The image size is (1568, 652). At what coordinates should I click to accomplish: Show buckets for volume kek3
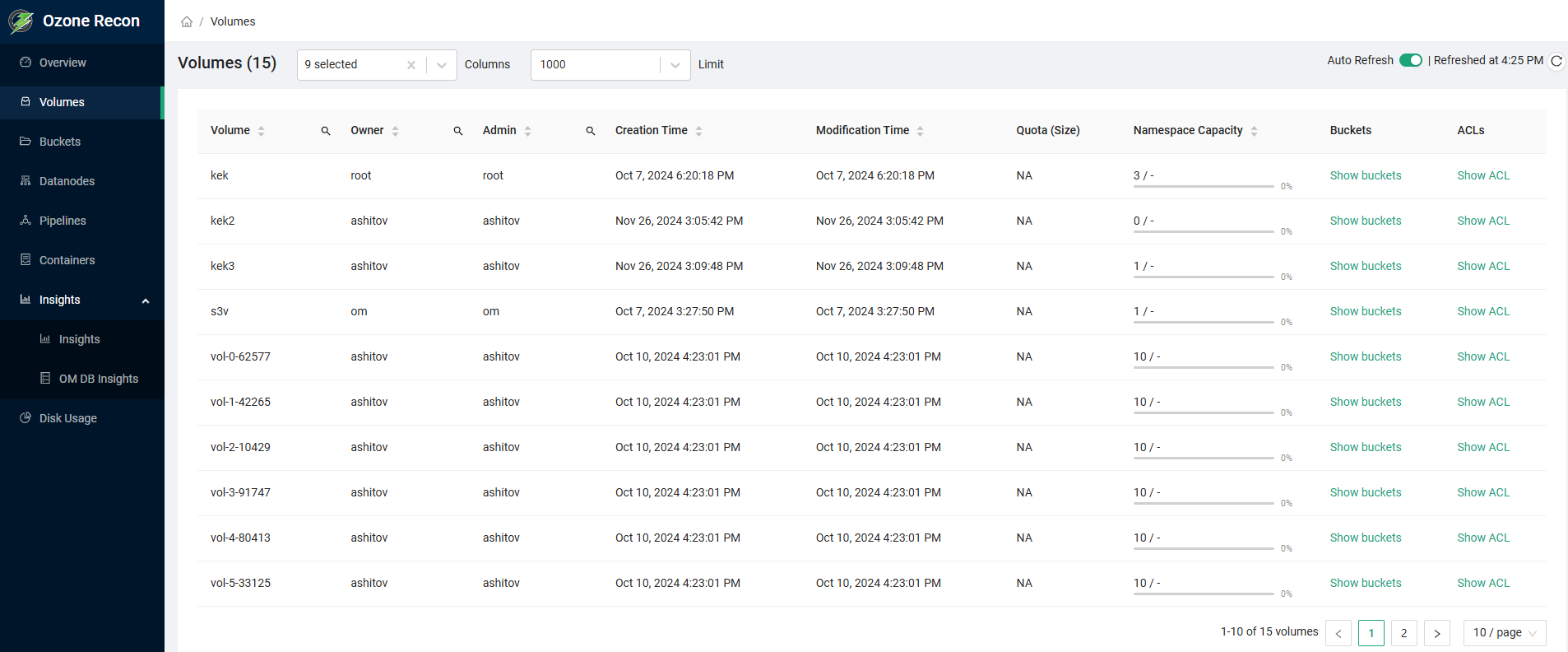click(x=1366, y=266)
